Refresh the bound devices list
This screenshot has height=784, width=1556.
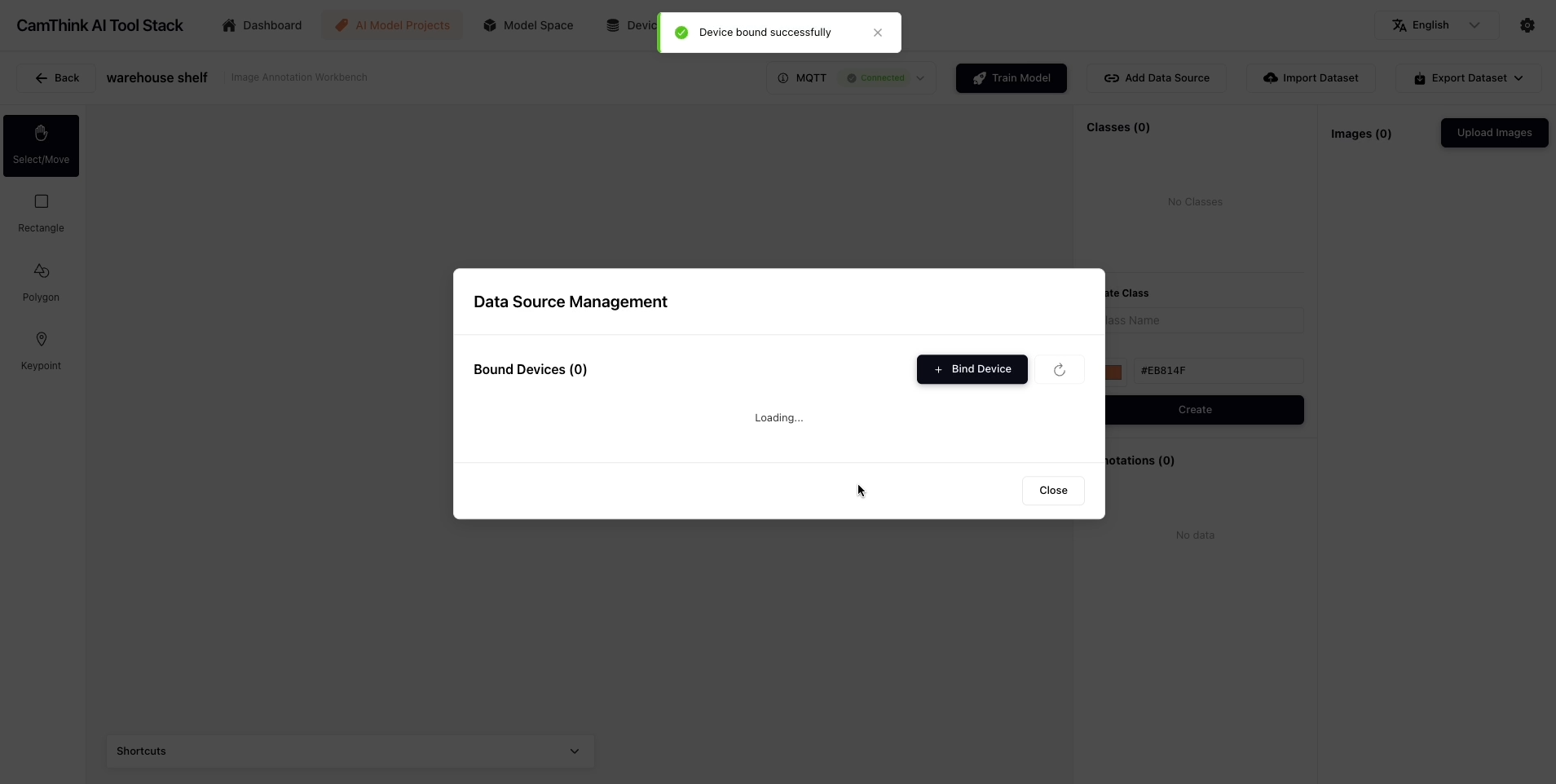coord(1059,370)
